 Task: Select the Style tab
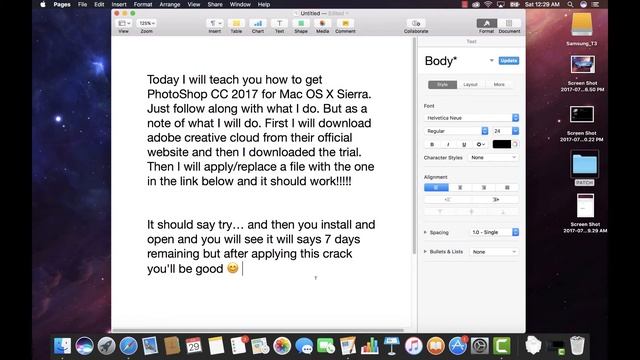[442, 84]
